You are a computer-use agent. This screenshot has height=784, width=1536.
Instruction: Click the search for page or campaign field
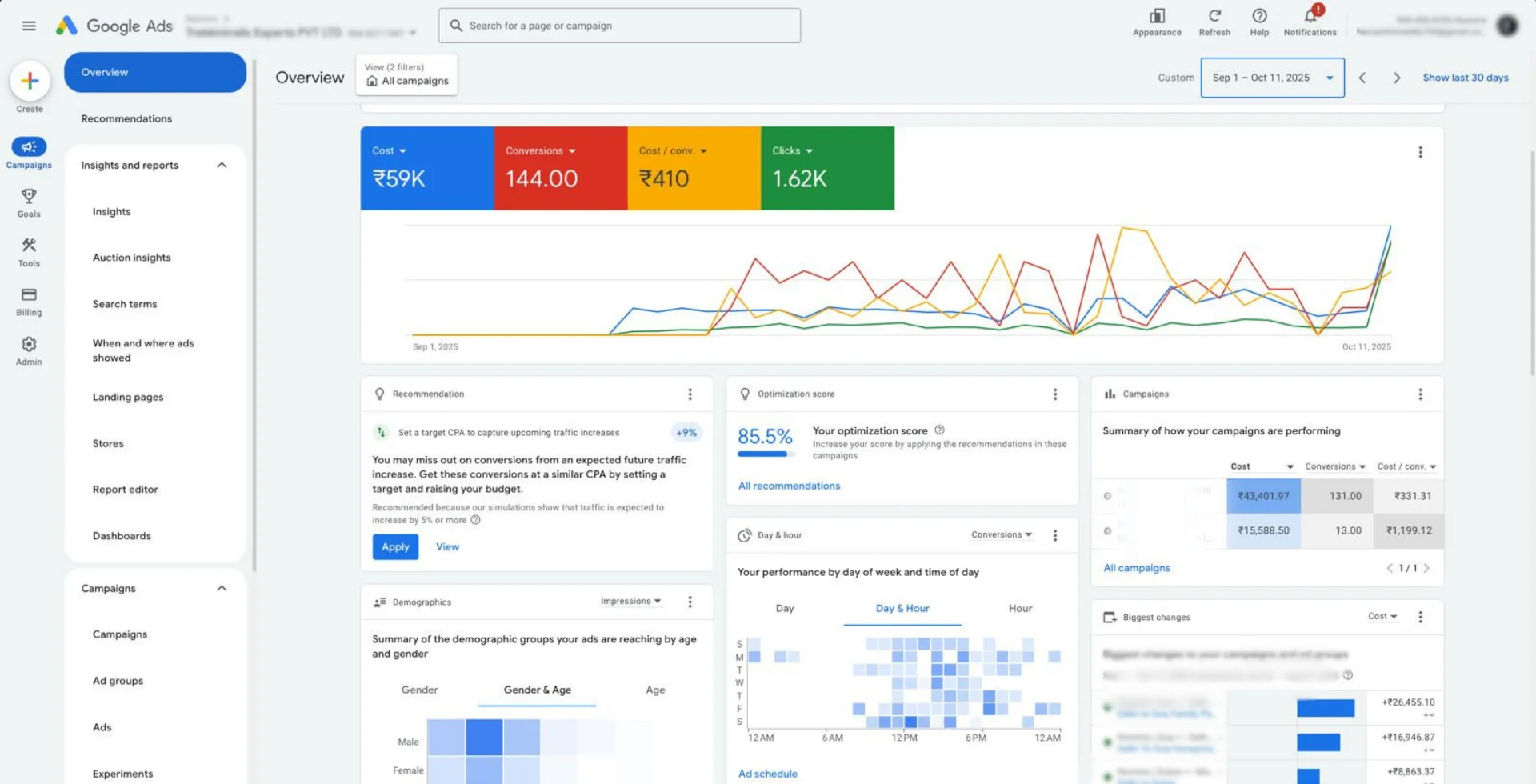coord(620,26)
